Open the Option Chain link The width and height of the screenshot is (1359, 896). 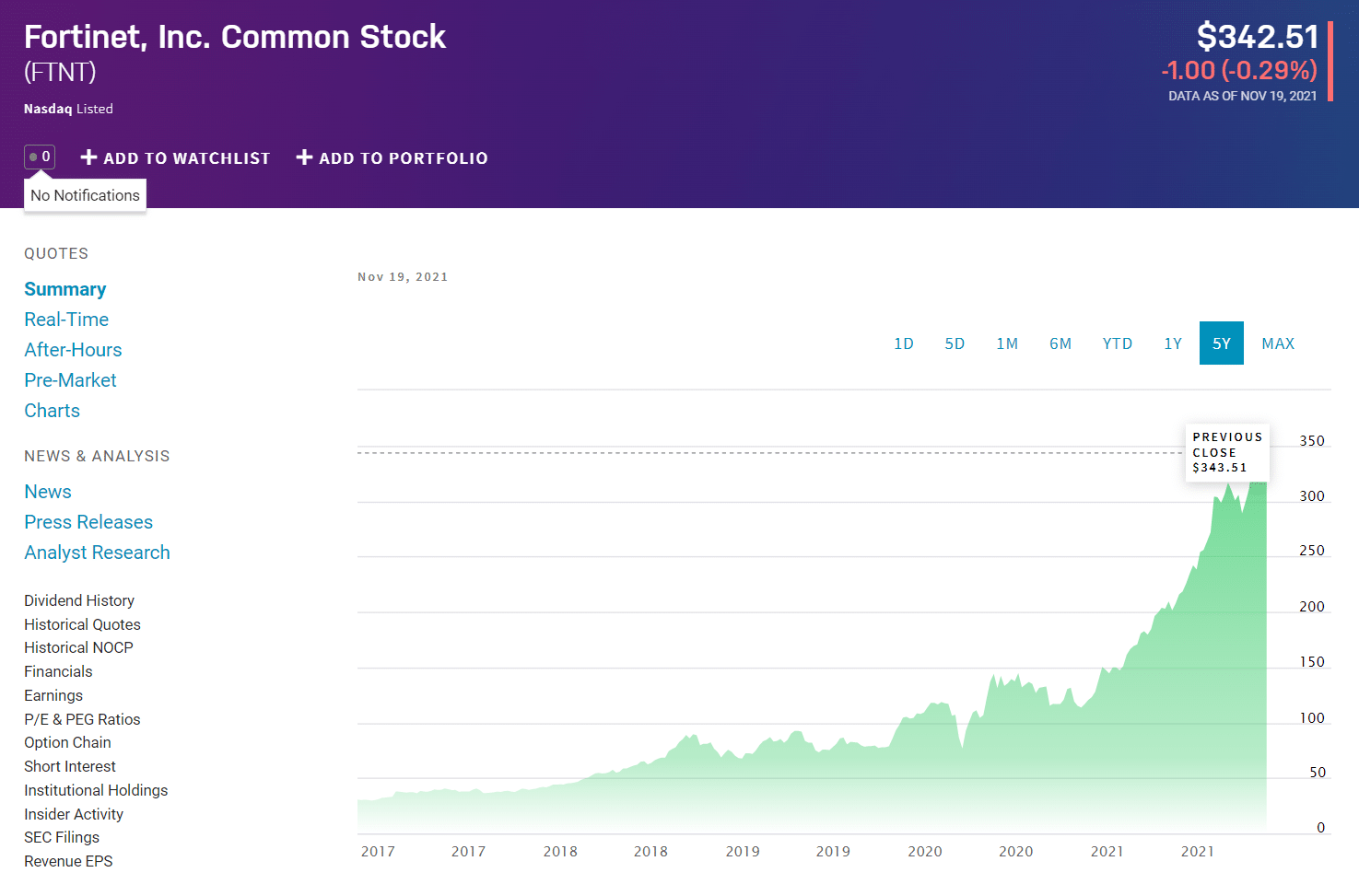pos(67,742)
